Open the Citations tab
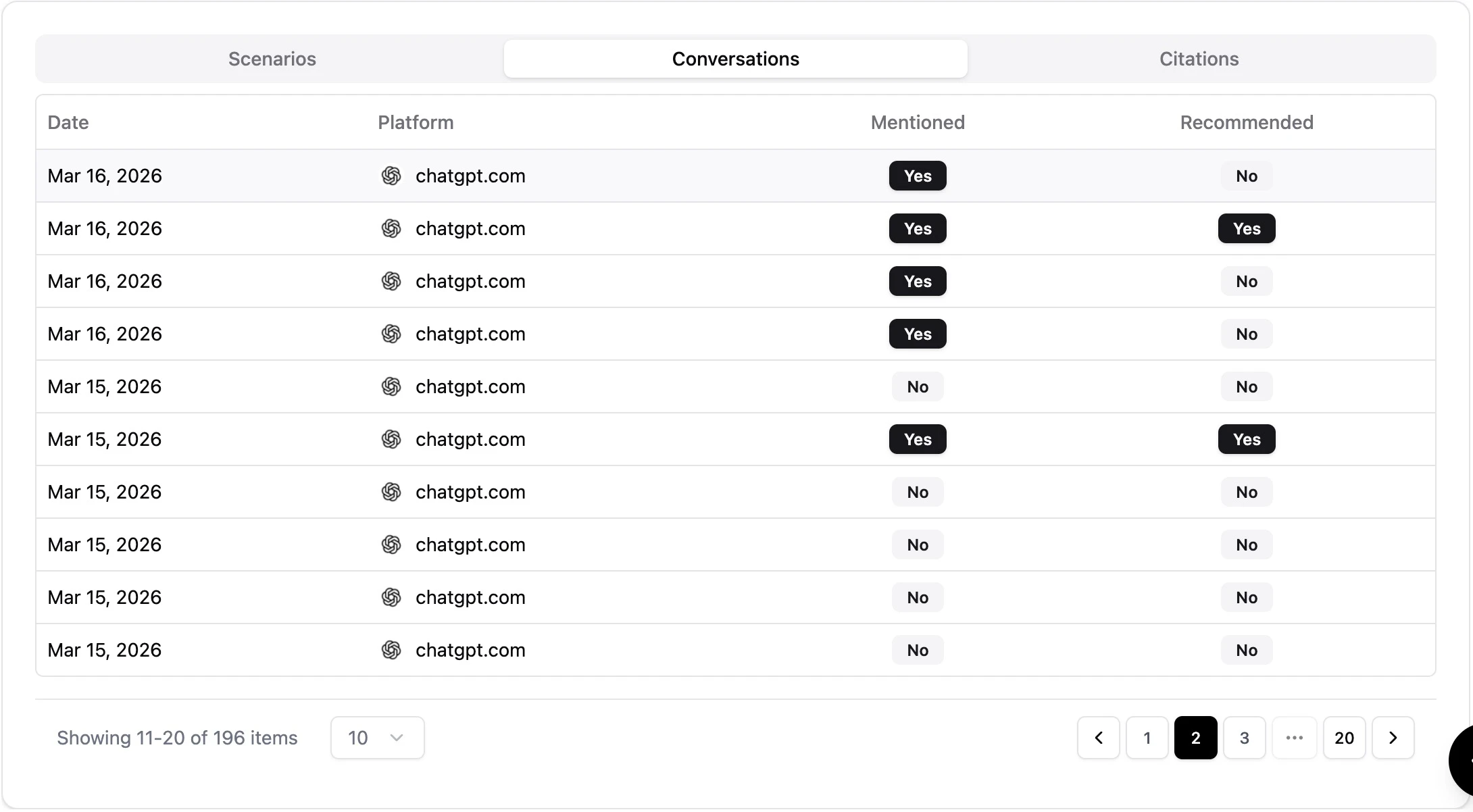Image resolution: width=1473 pixels, height=812 pixels. tap(1199, 59)
